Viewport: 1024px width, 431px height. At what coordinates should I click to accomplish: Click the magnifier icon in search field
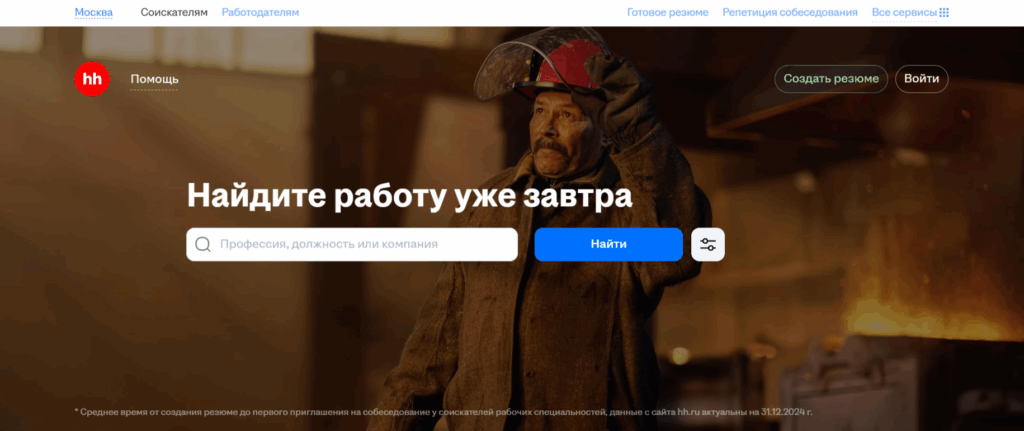coord(203,244)
